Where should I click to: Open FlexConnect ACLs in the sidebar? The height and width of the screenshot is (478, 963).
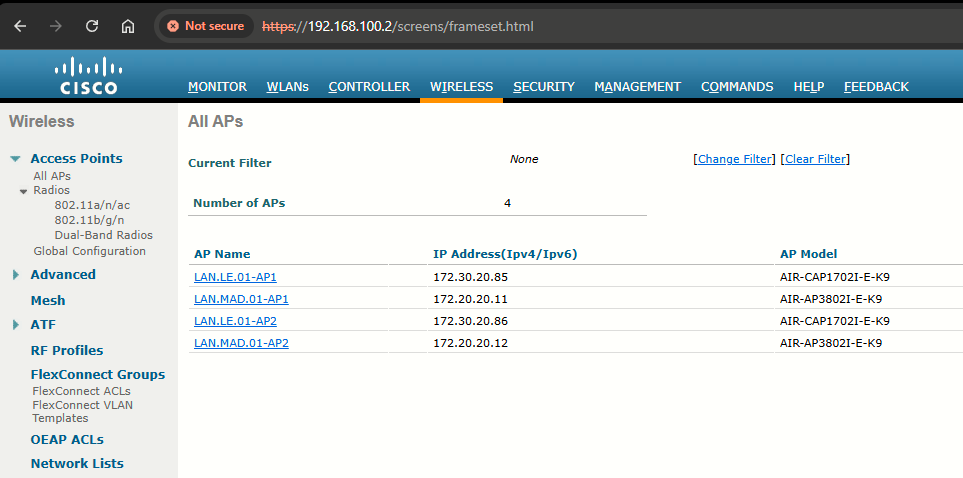[82, 391]
